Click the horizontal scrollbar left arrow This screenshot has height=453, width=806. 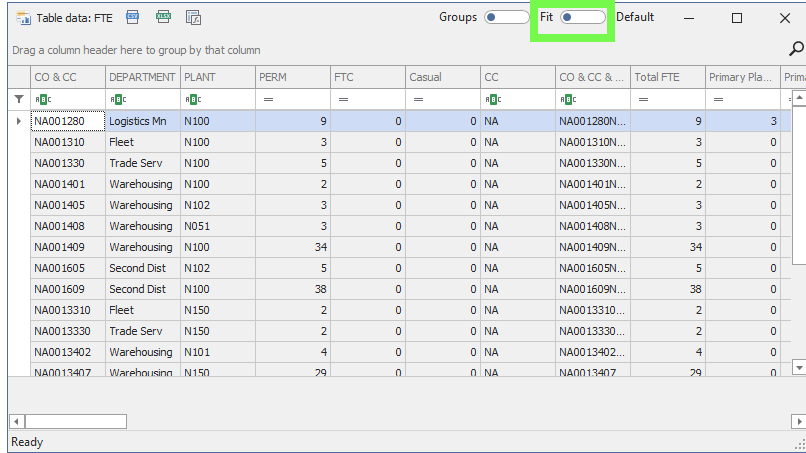pyautogui.click(x=16, y=421)
